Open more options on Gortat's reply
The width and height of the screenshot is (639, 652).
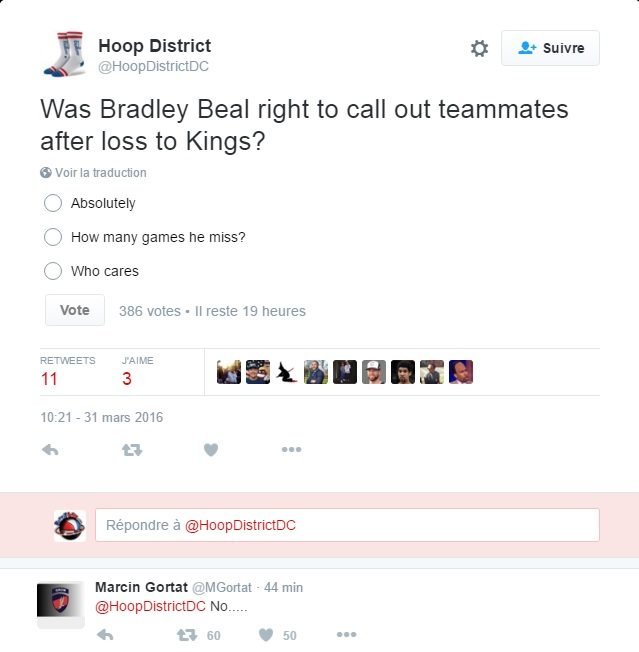[346, 635]
